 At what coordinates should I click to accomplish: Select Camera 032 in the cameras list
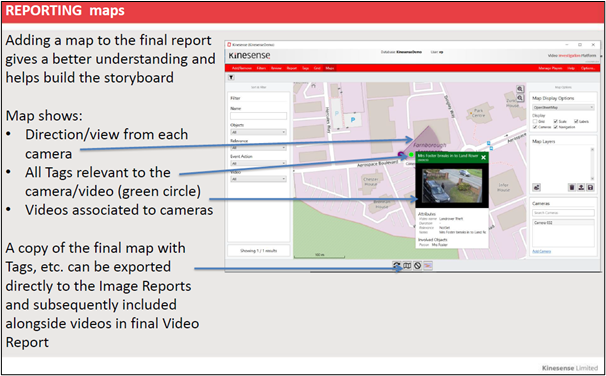coord(563,223)
